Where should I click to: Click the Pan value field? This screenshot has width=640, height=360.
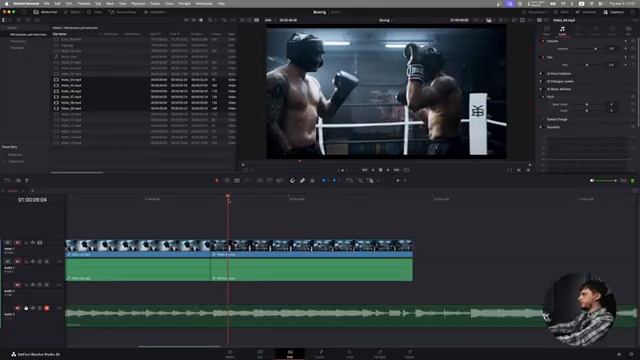[611, 65]
